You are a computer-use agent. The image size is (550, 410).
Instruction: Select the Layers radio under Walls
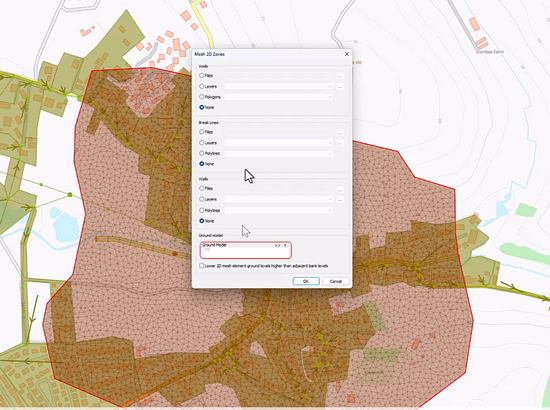[202, 199]
